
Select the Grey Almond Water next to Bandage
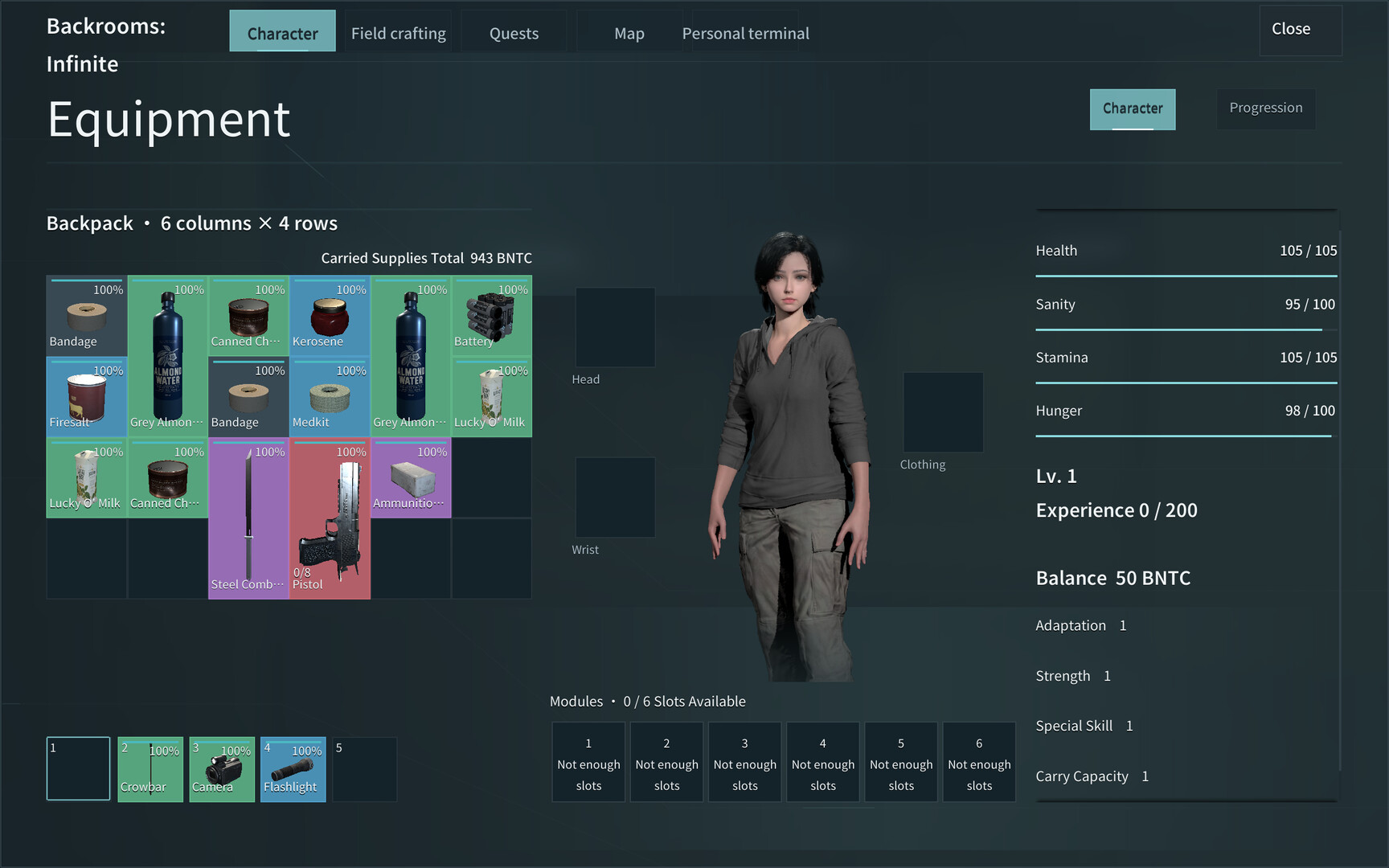168,356
